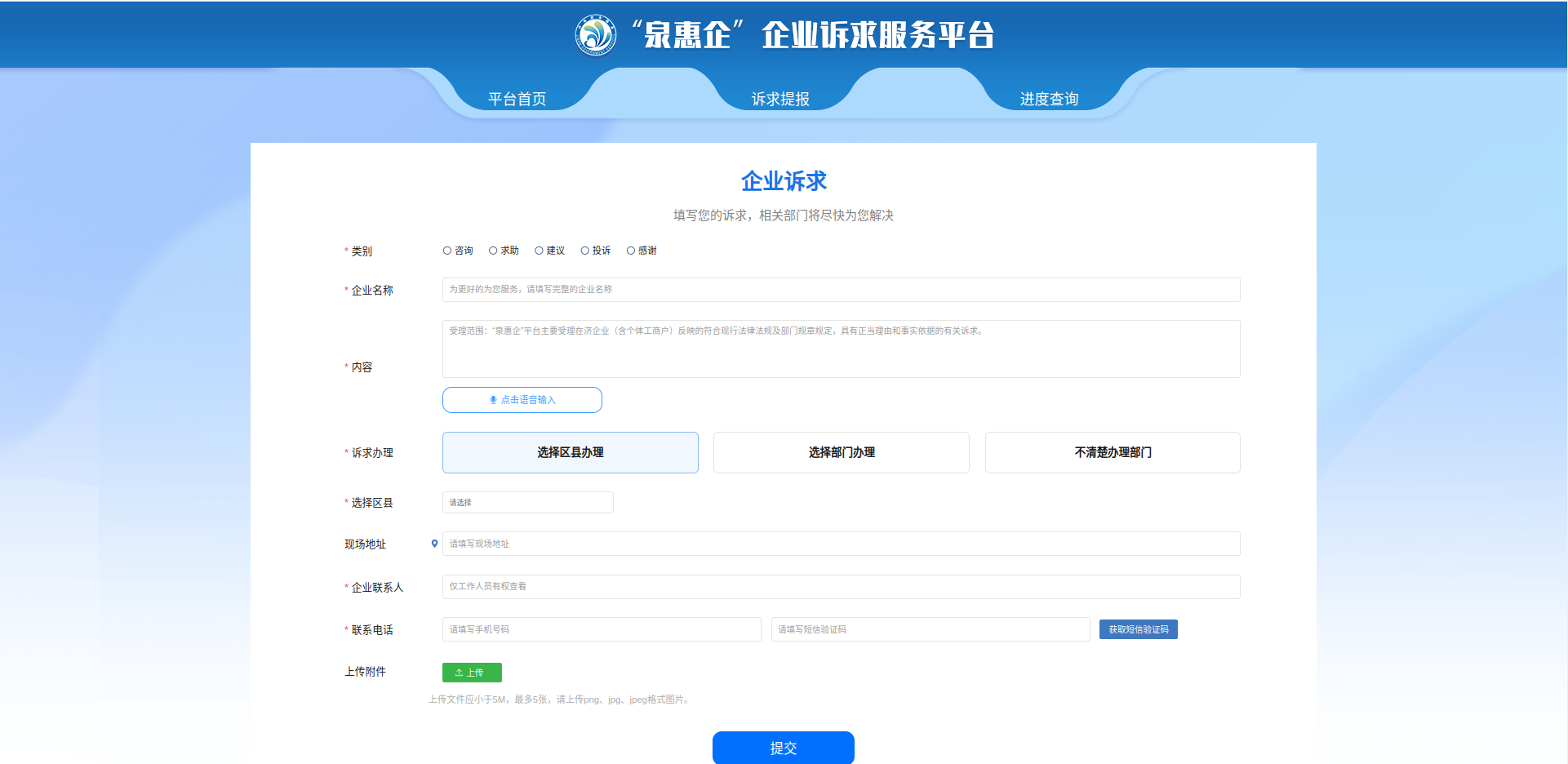Choose the 建议 category radio button
Screen dimensions: 1568x764
pos(539,251)
